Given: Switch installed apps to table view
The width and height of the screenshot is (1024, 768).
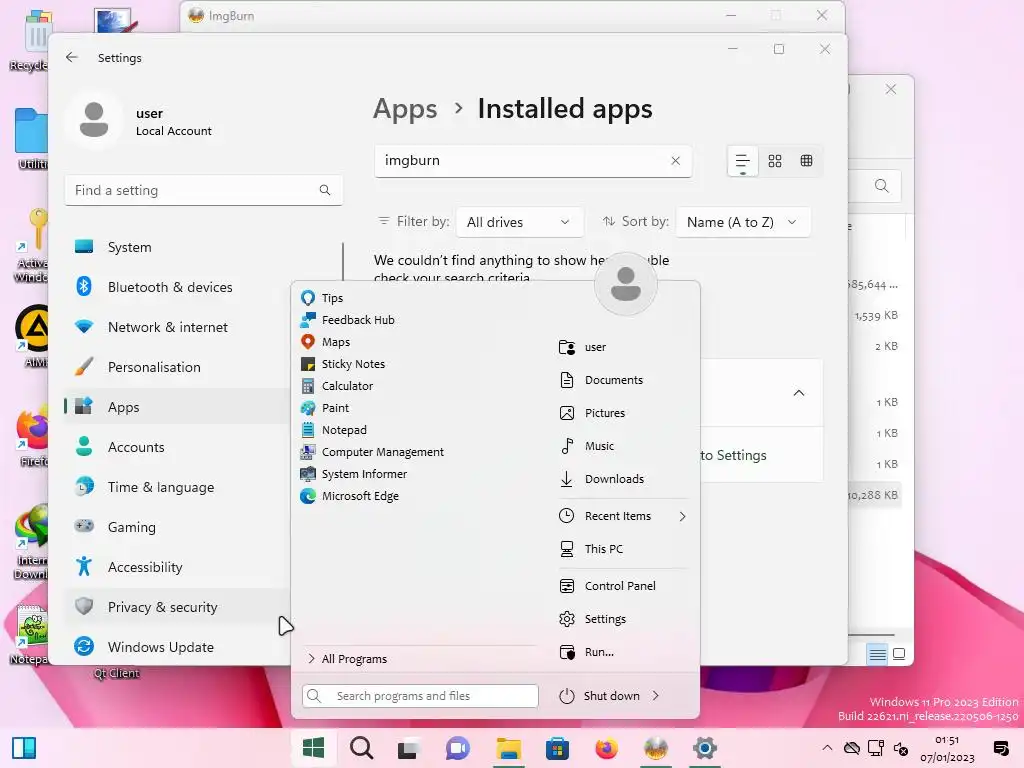Looking at the screenshot, I should pos(807,161).
